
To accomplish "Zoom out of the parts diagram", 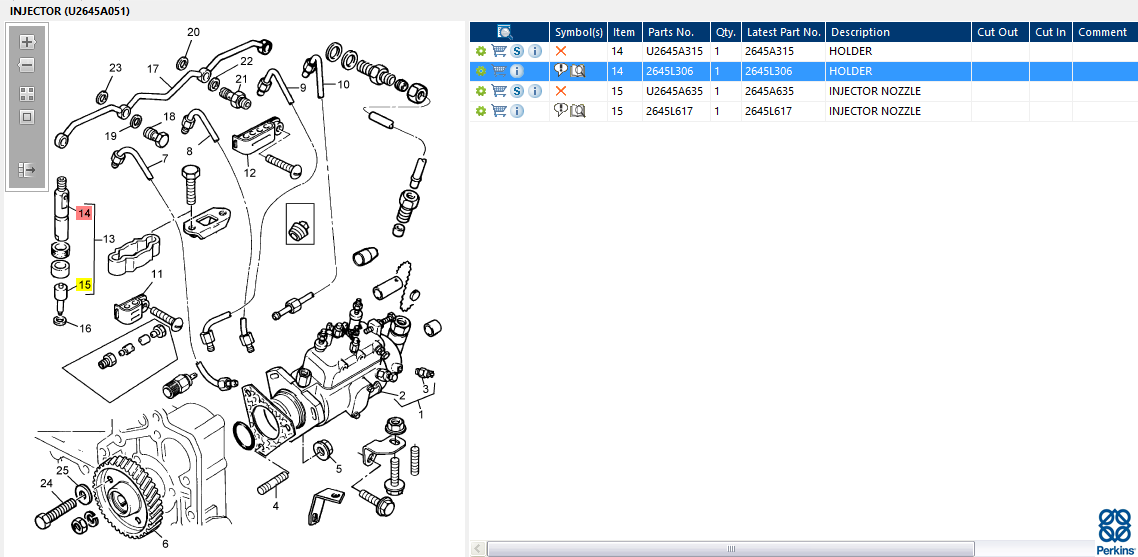I will click(x=27, y=65).
